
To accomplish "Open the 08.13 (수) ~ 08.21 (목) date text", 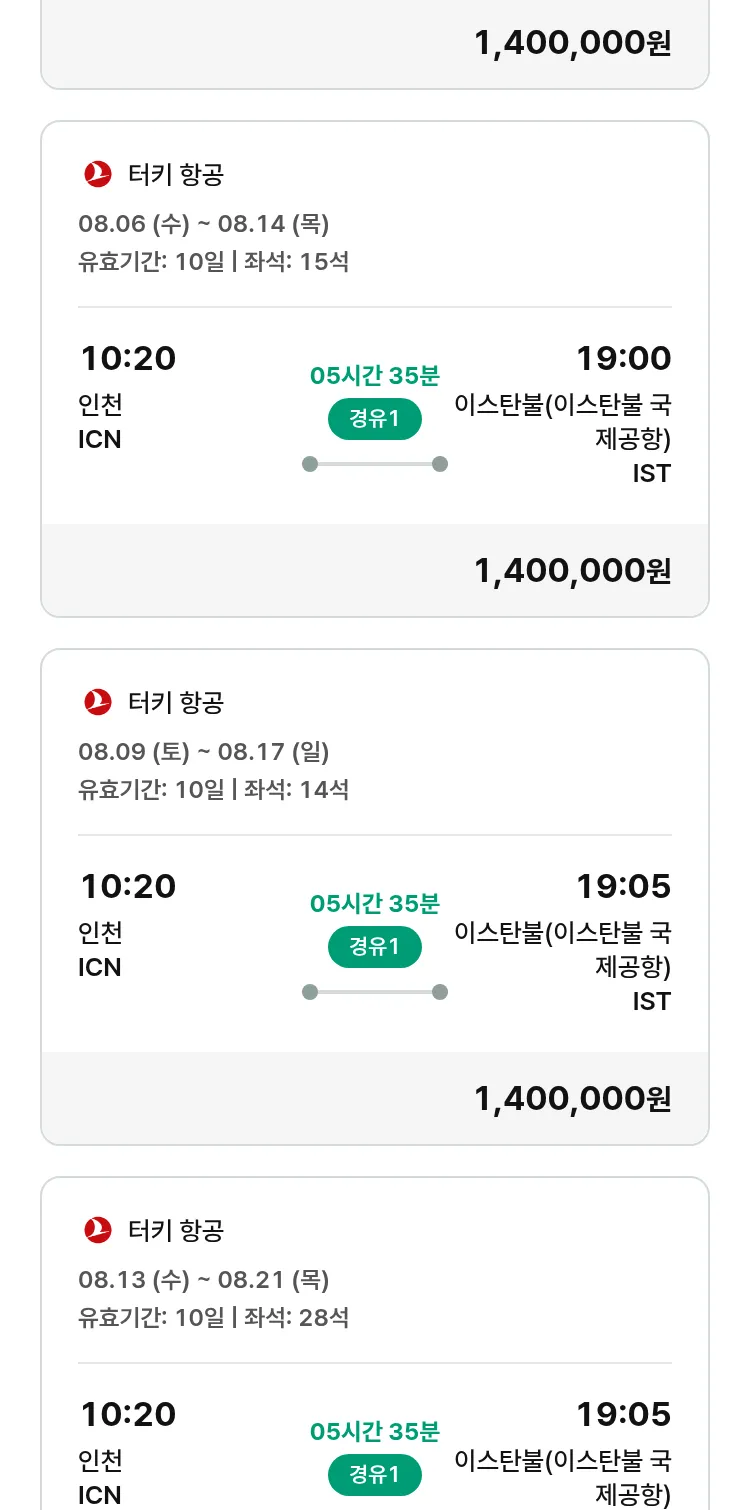I will point(204,1280).
